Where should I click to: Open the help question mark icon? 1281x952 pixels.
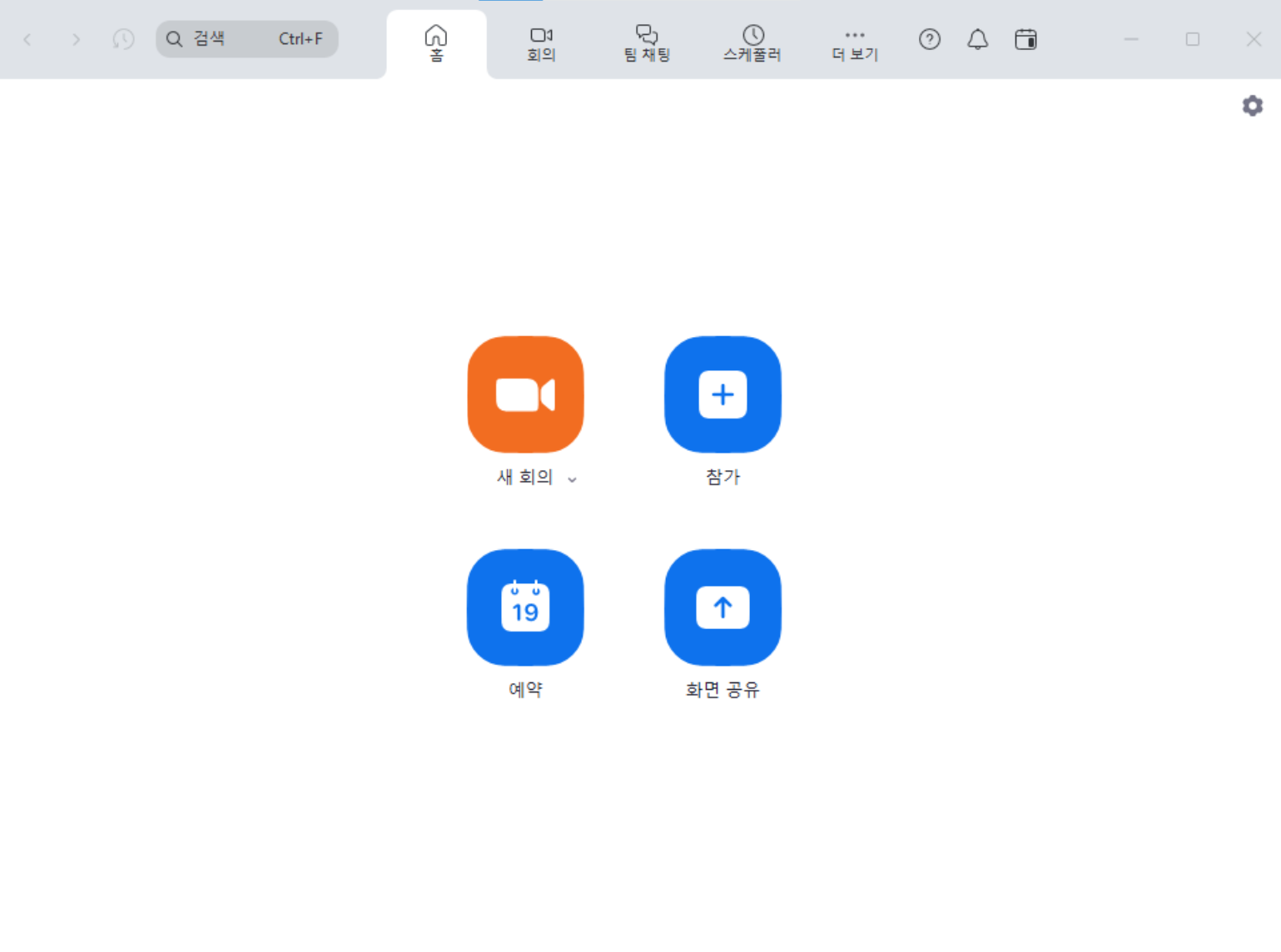[x=930, y=39]
